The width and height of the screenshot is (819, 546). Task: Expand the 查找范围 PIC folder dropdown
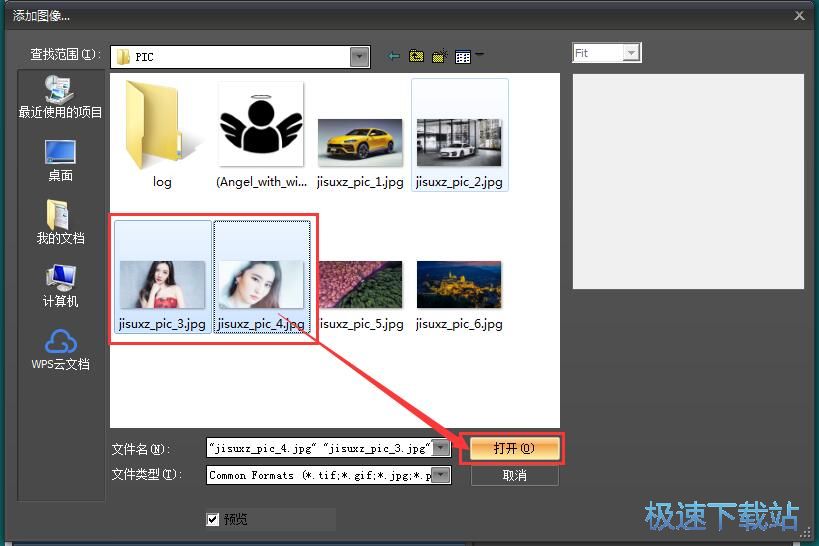[359, 57]
